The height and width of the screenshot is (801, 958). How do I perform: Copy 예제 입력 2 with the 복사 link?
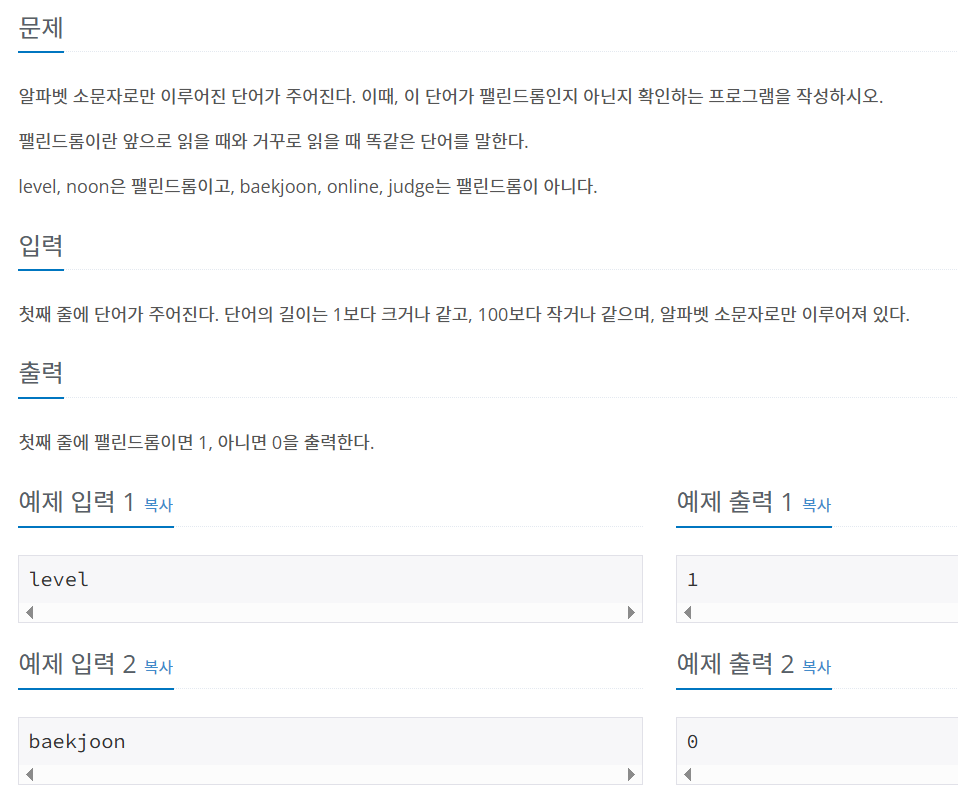158,667
